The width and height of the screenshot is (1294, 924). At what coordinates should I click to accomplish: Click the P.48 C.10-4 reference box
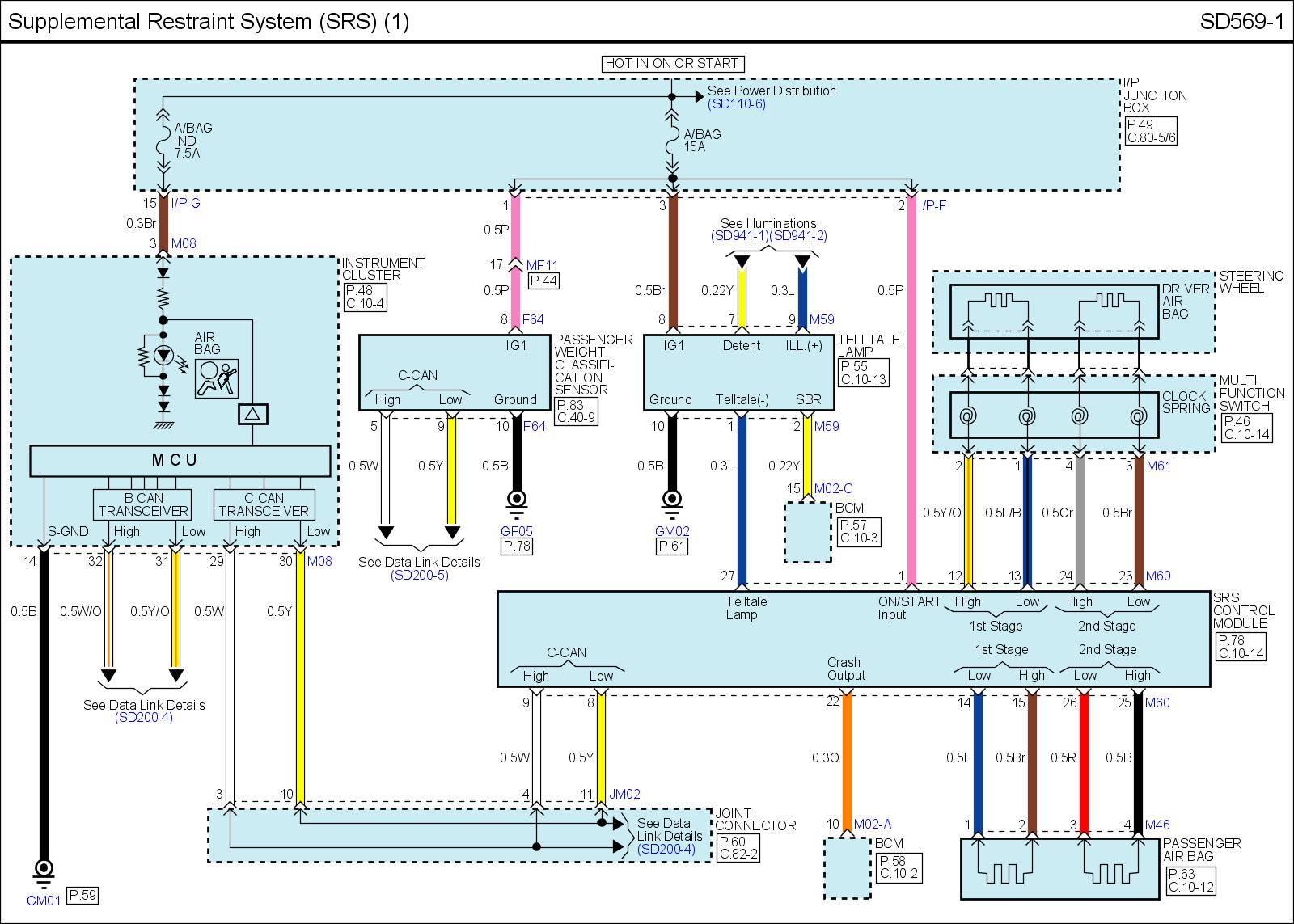(x=366, y=297)
